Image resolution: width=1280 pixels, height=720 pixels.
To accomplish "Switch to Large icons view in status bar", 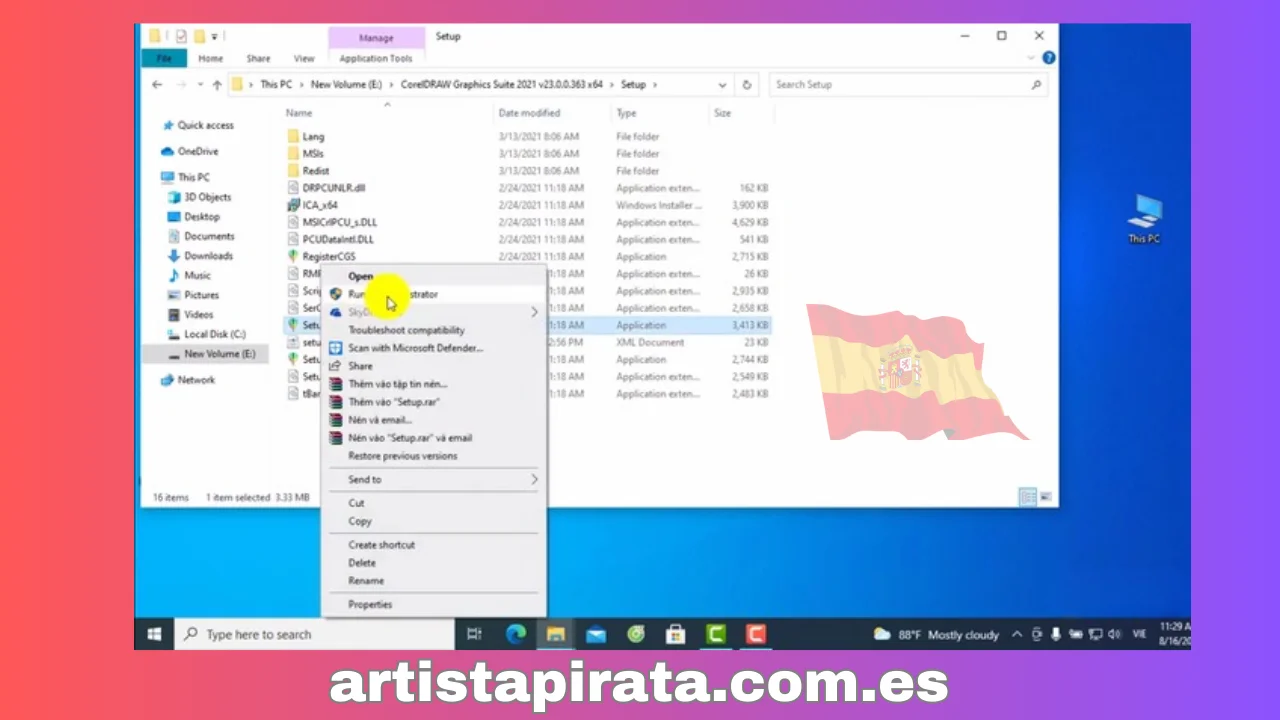I will point(1046,497).
